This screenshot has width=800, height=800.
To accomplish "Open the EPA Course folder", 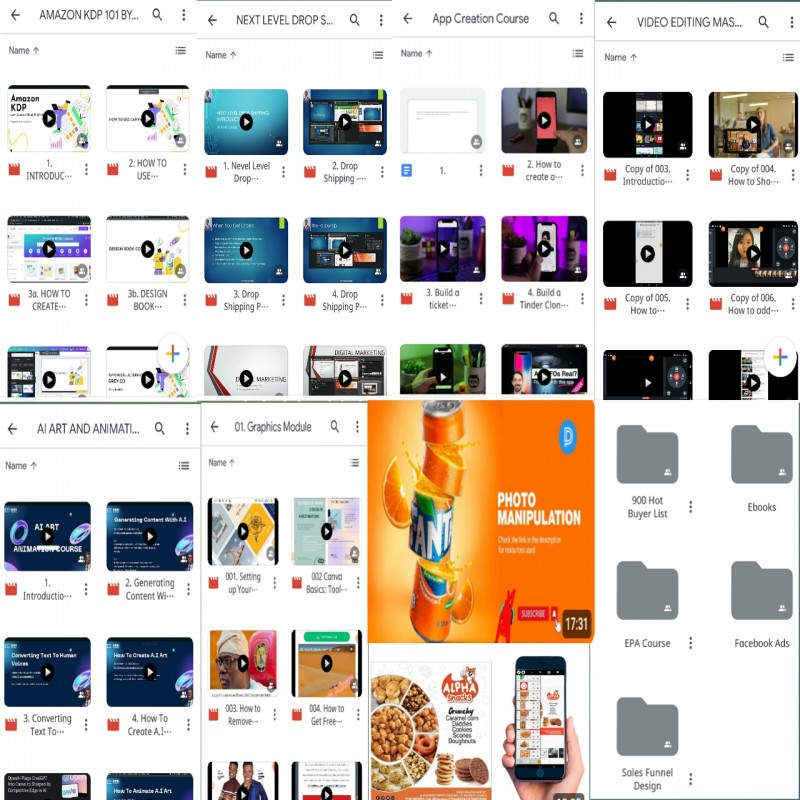I will pyautogui.click(x=647, y=590).
